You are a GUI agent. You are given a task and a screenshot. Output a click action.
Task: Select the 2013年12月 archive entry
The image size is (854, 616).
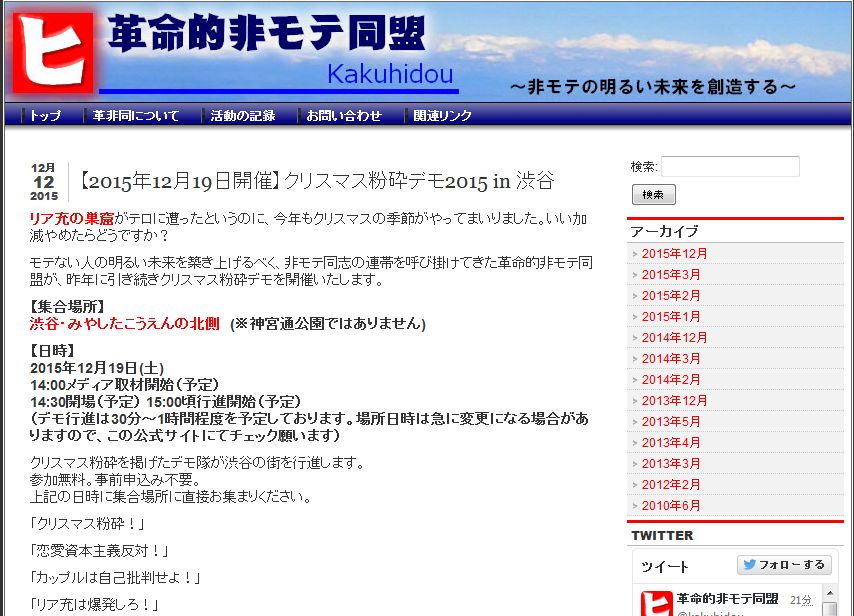[x=674, y=401]
